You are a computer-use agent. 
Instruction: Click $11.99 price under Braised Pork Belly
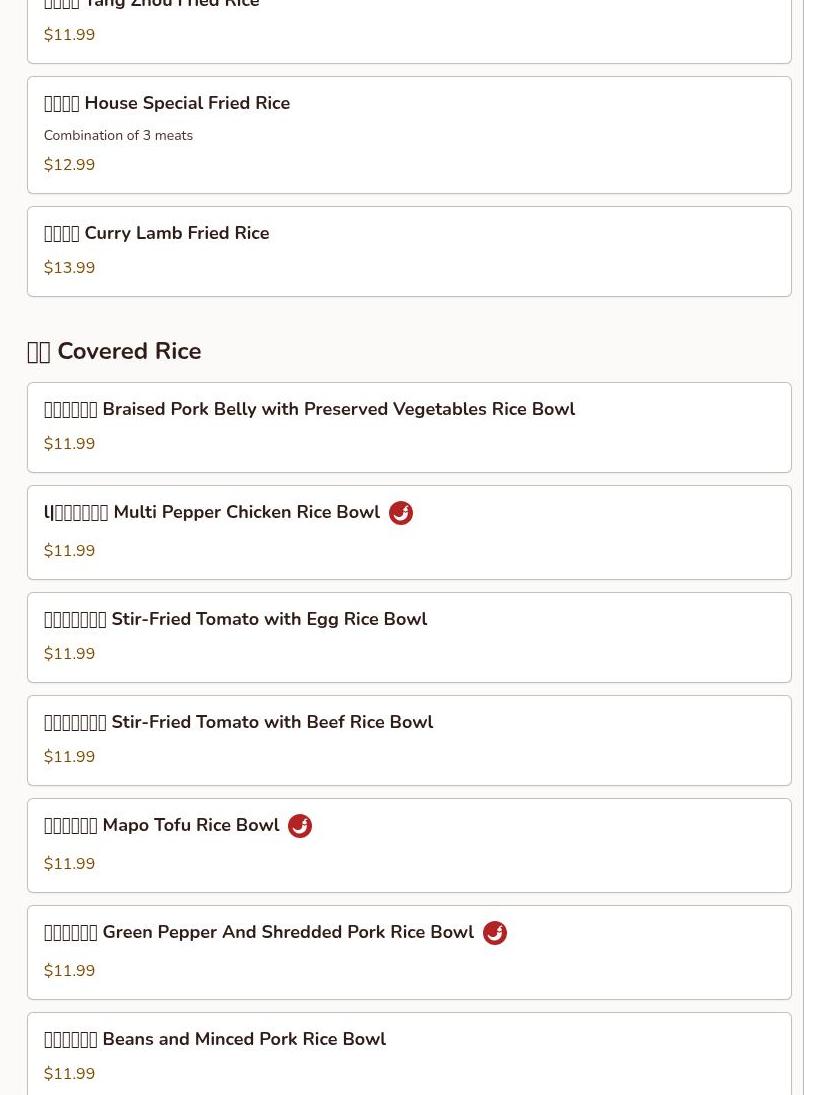69,444
